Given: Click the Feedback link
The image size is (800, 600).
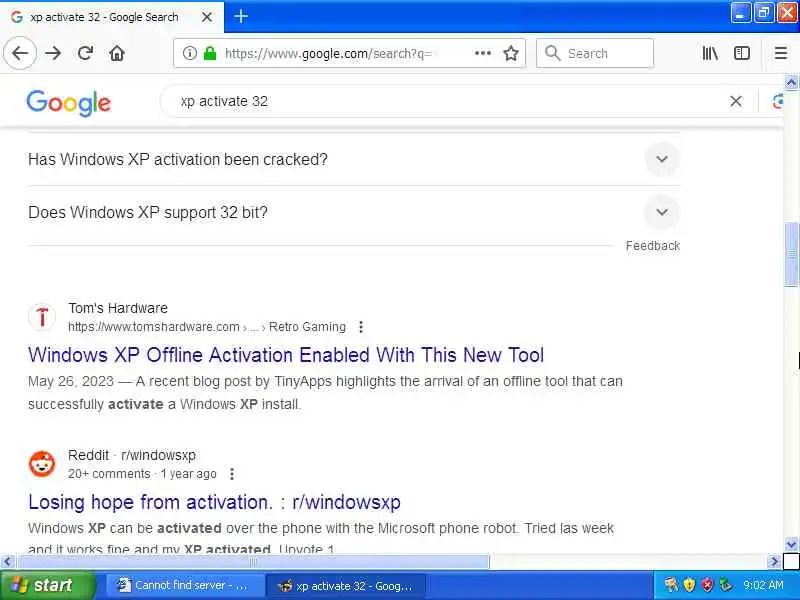Looking at the screenshot, I should (x=653, y=246).
